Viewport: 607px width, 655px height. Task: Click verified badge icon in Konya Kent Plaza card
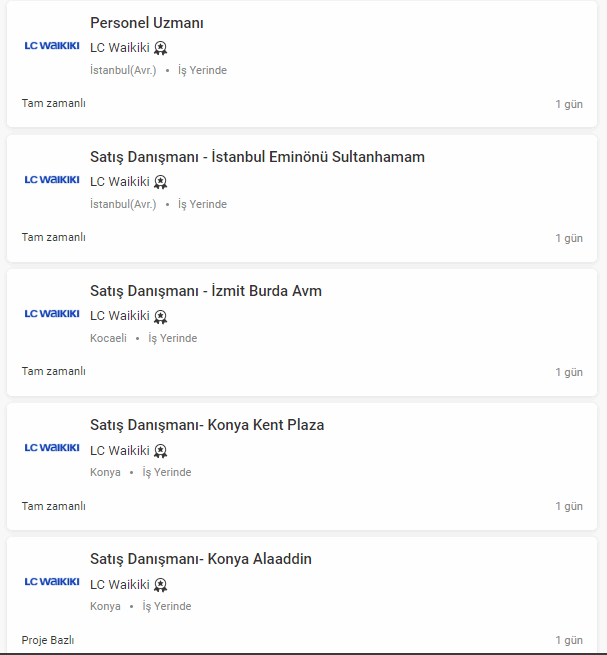click(161, 450)
